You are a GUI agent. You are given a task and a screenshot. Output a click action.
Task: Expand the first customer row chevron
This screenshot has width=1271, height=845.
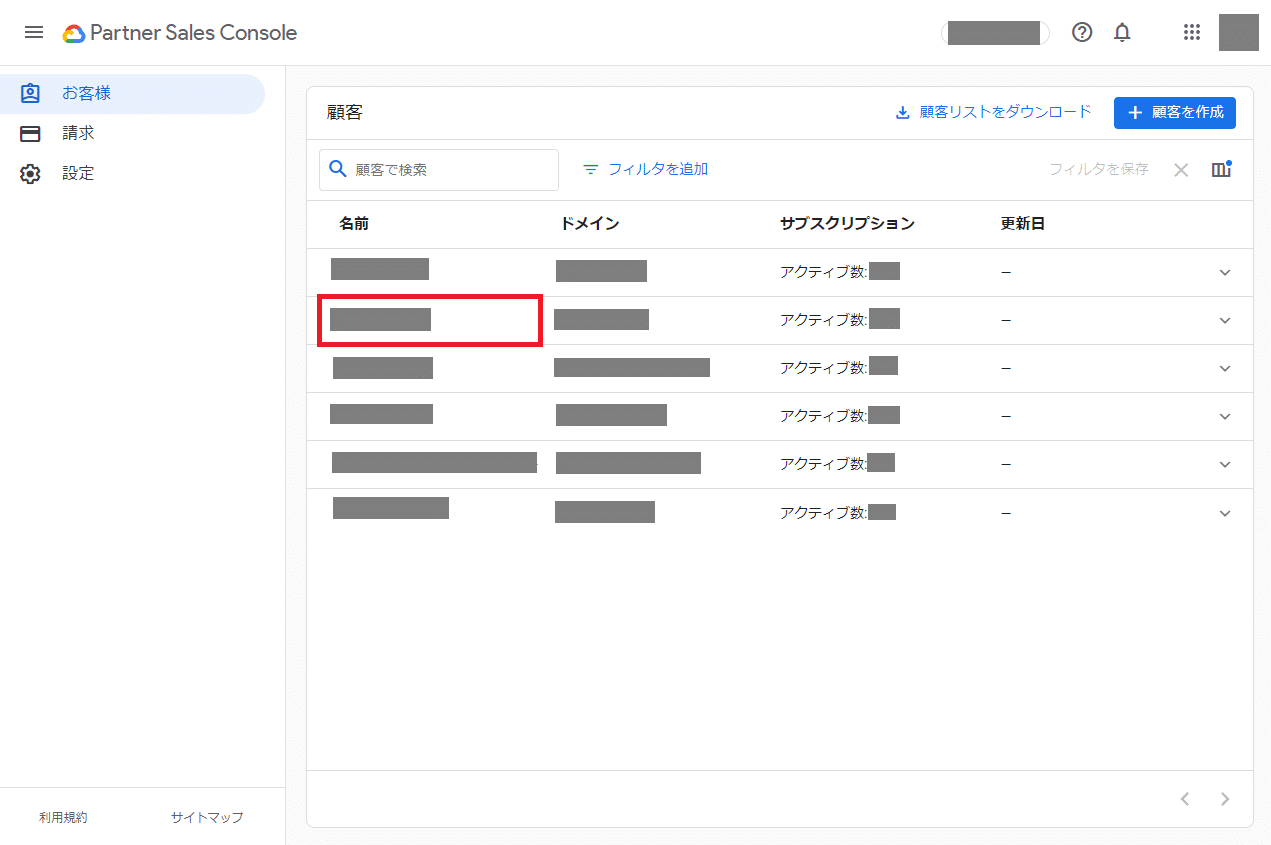coord(1225,273)
